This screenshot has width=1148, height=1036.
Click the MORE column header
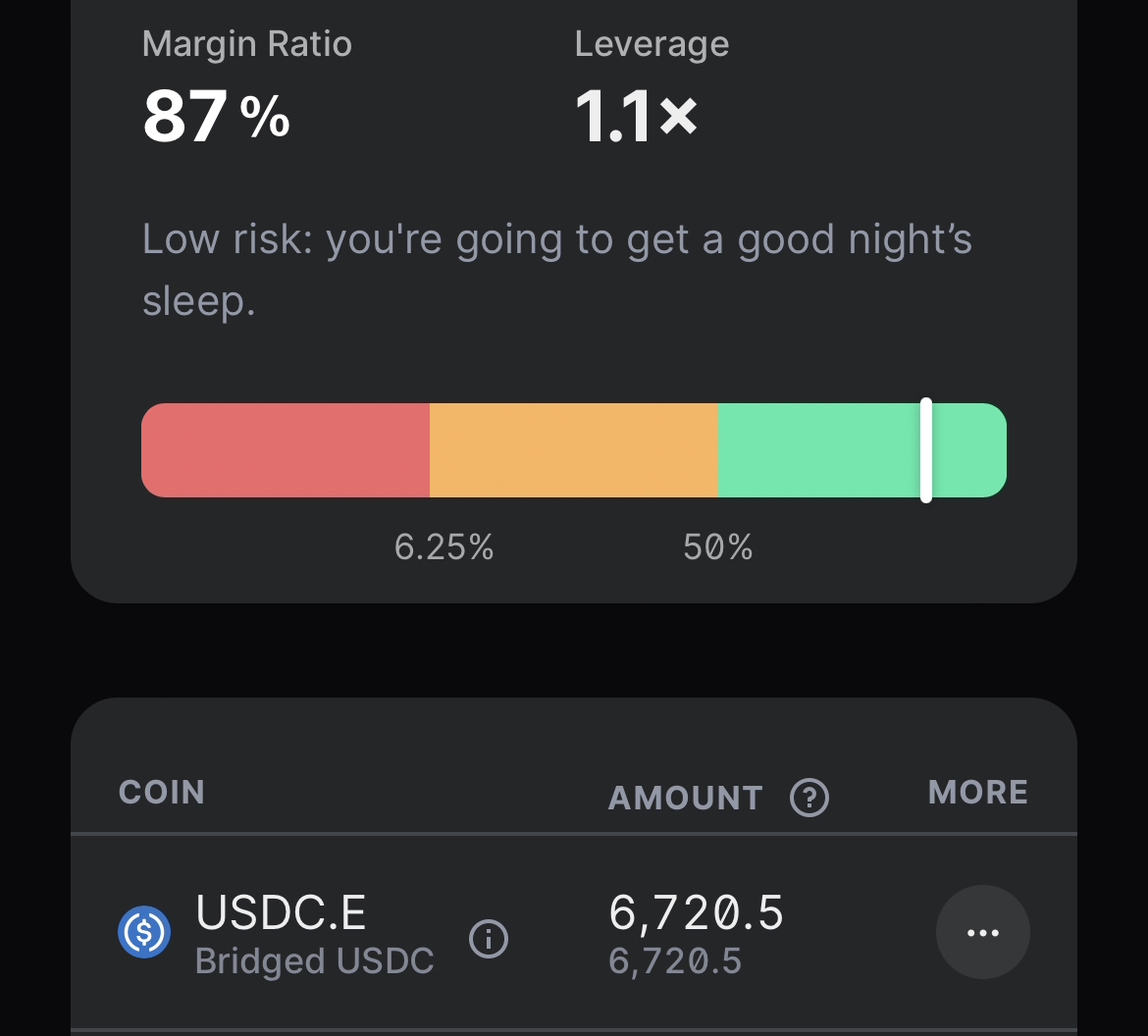click(977, 792)
